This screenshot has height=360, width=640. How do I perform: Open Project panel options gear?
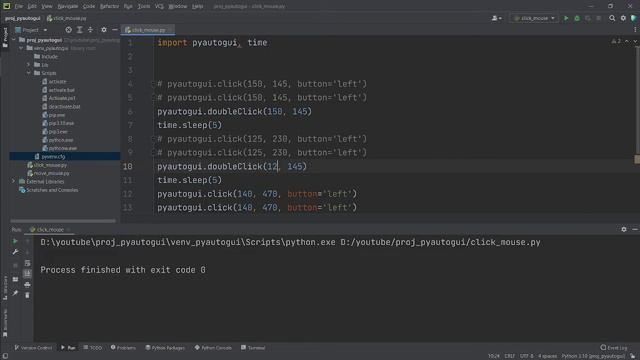[x=104, y=30]
